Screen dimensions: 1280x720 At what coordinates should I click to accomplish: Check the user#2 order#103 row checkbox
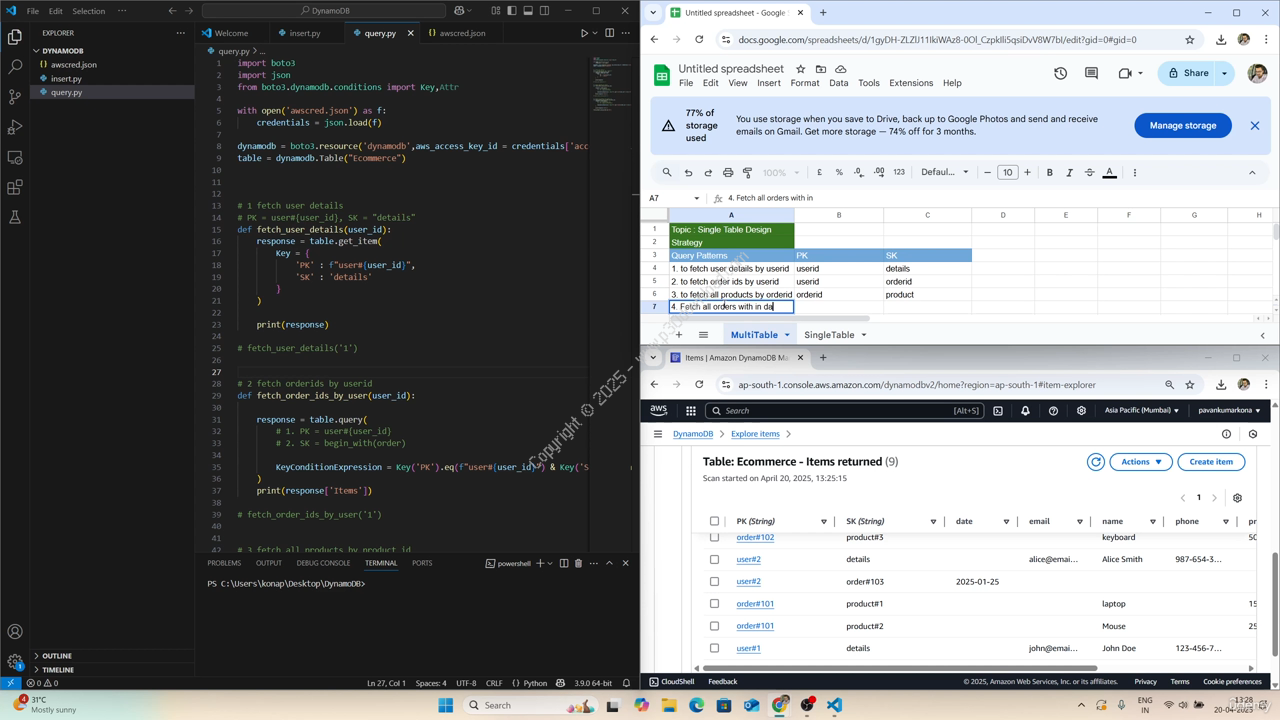tap(714, 581)
